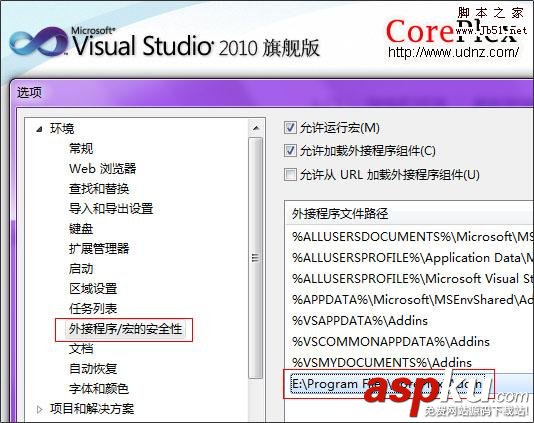Select the %ALLUSERSPROFILE%\Microsoft Visual Studio path row
The height and width of the screenshot is (423, 534).
click(409, 279)
